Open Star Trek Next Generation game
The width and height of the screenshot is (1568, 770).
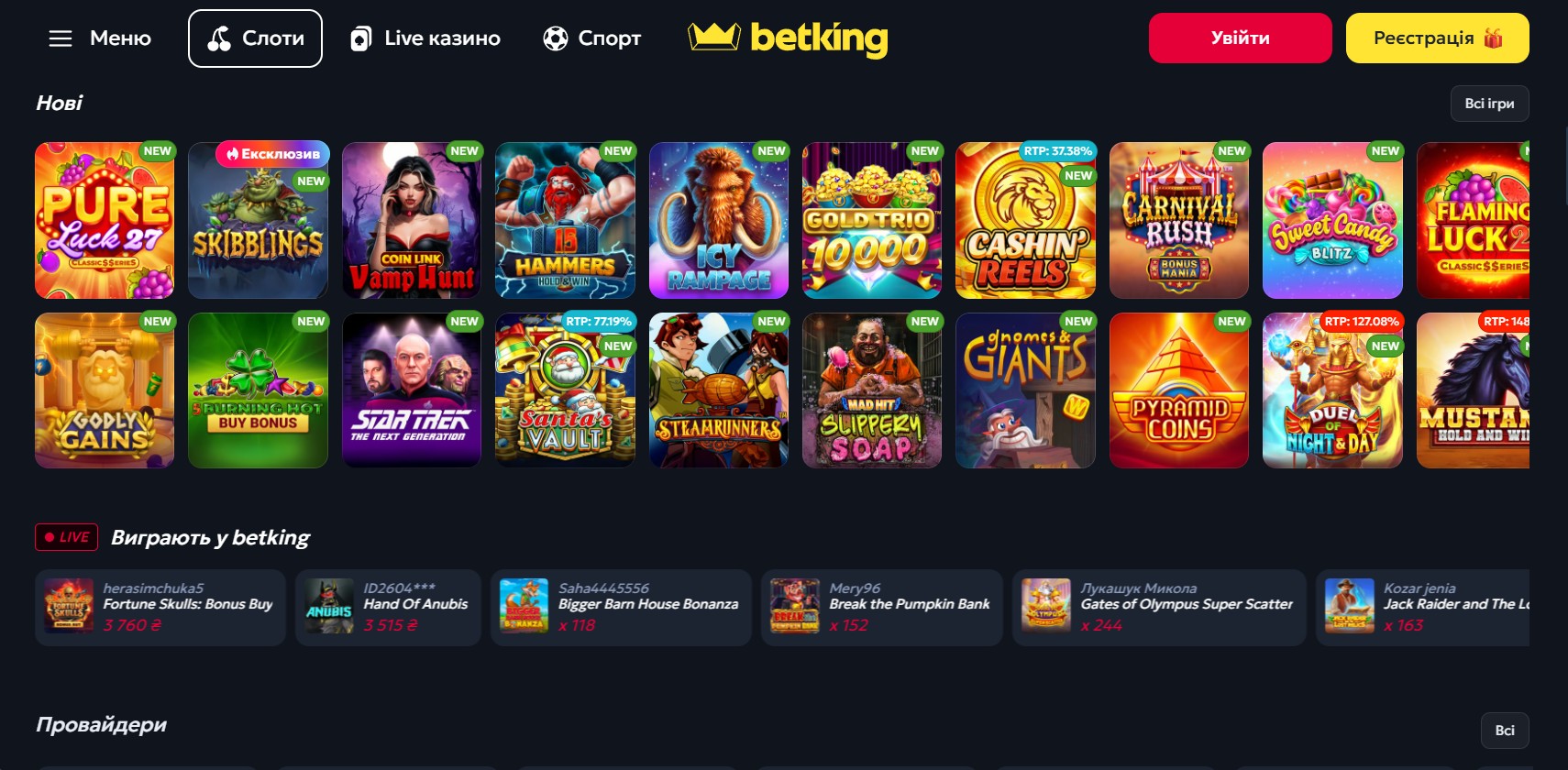pos(412,390)
